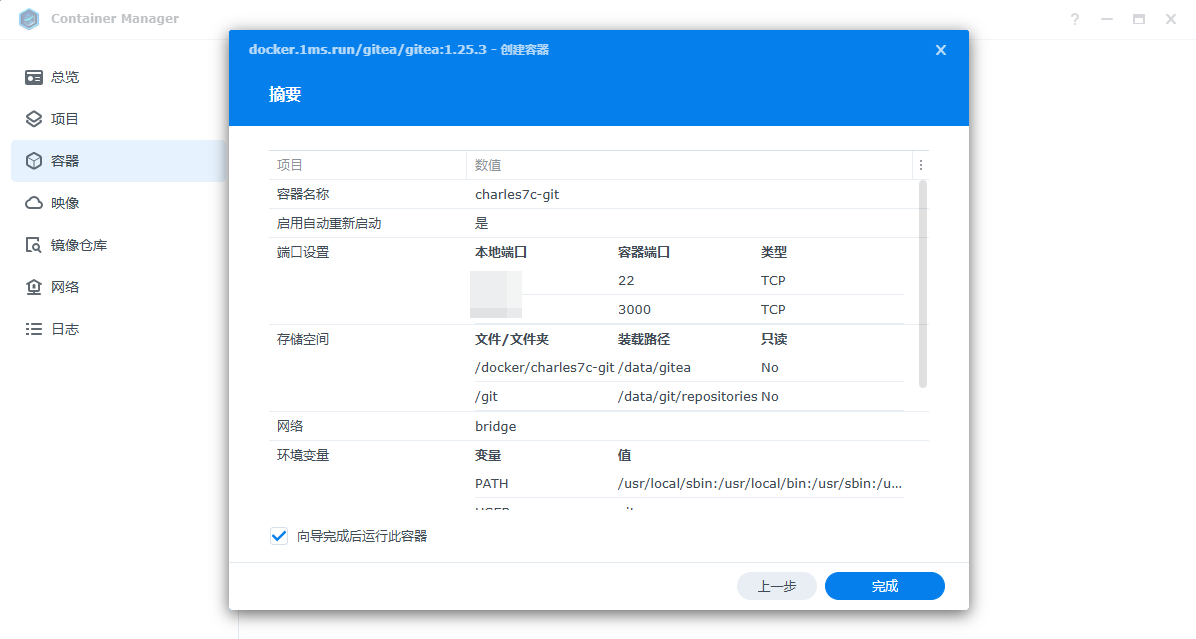Select the charles7c-git container name value
The image size is (1196, 639).
coord(517,194)
